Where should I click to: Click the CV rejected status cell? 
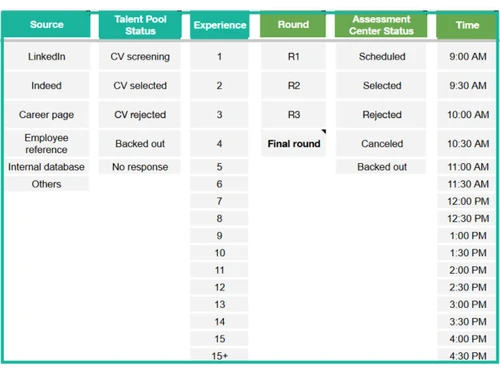tap(140, 114)
